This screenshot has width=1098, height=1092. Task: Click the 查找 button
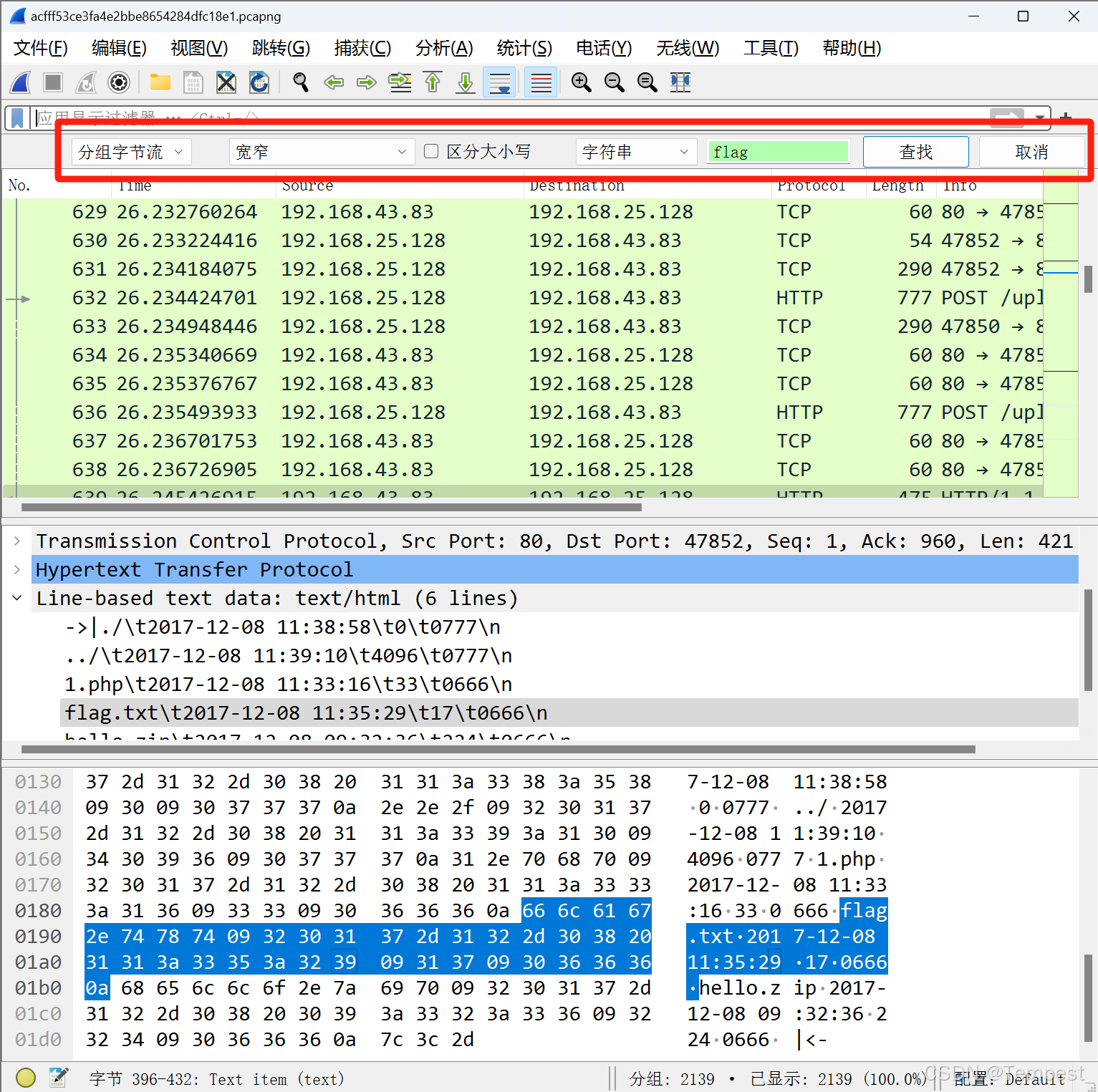[915, 151]
